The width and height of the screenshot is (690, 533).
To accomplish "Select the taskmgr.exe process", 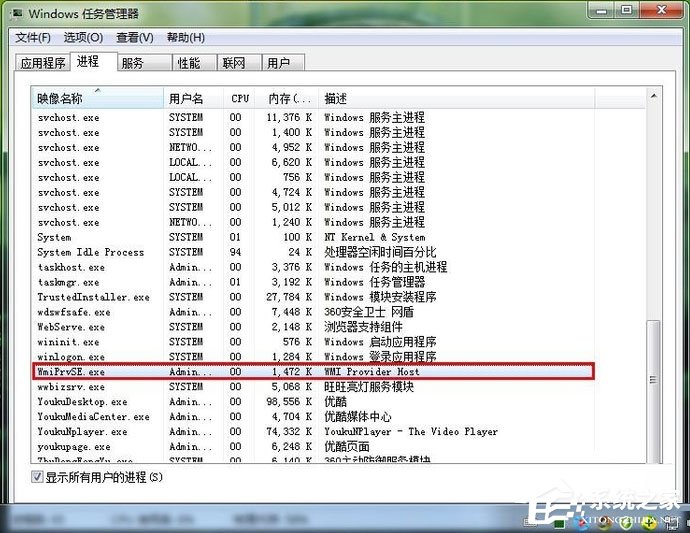I will [313, 282].
